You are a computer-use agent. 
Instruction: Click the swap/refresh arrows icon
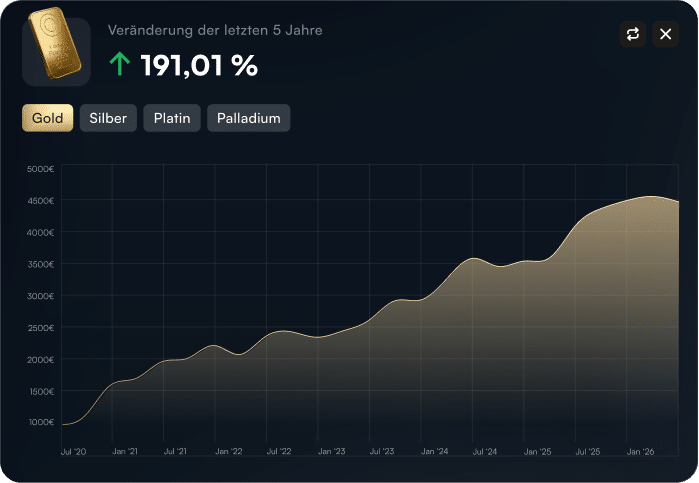[633, 34]
